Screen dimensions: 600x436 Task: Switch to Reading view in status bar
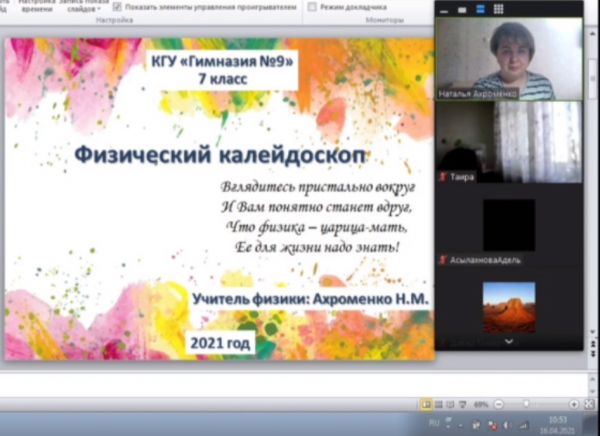448,404
